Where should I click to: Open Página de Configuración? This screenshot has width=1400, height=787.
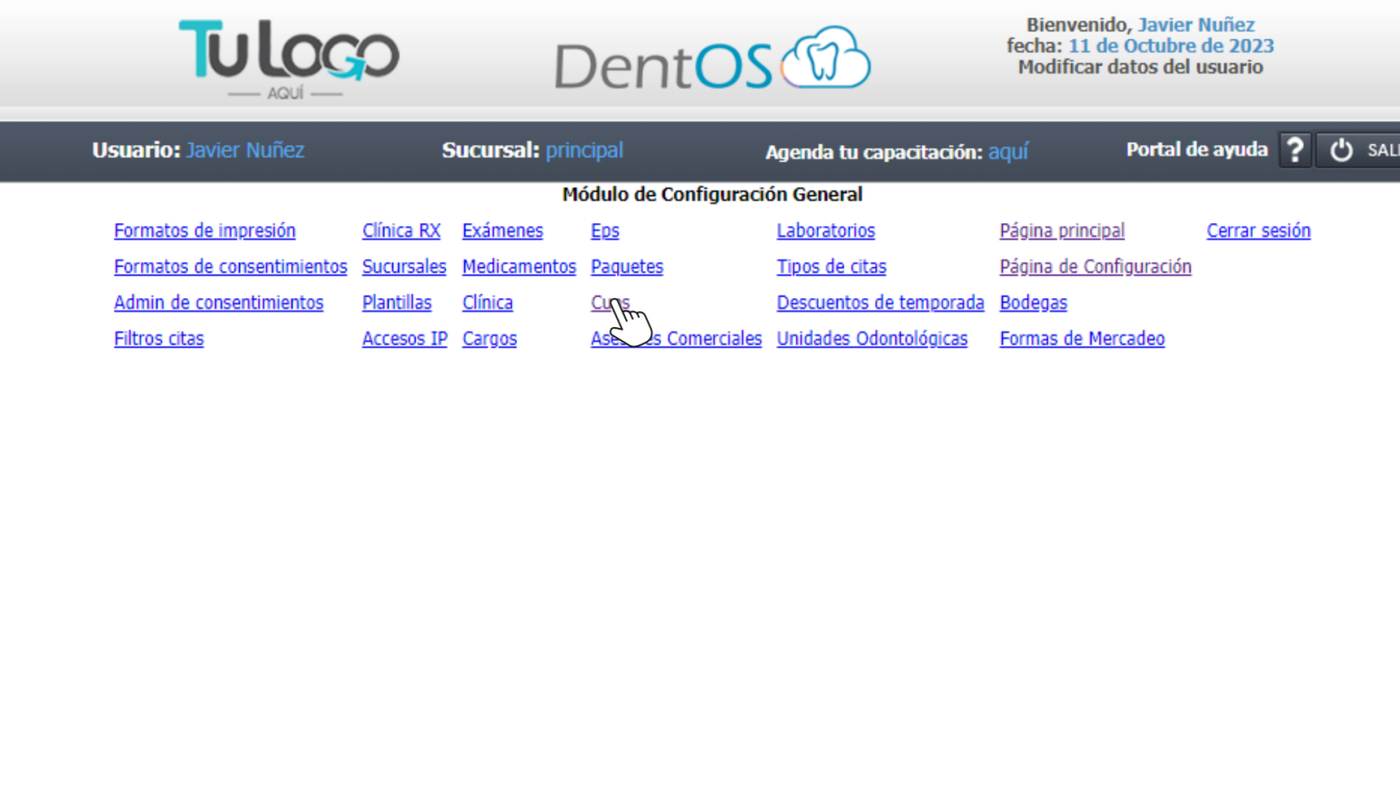(1096, 267)
